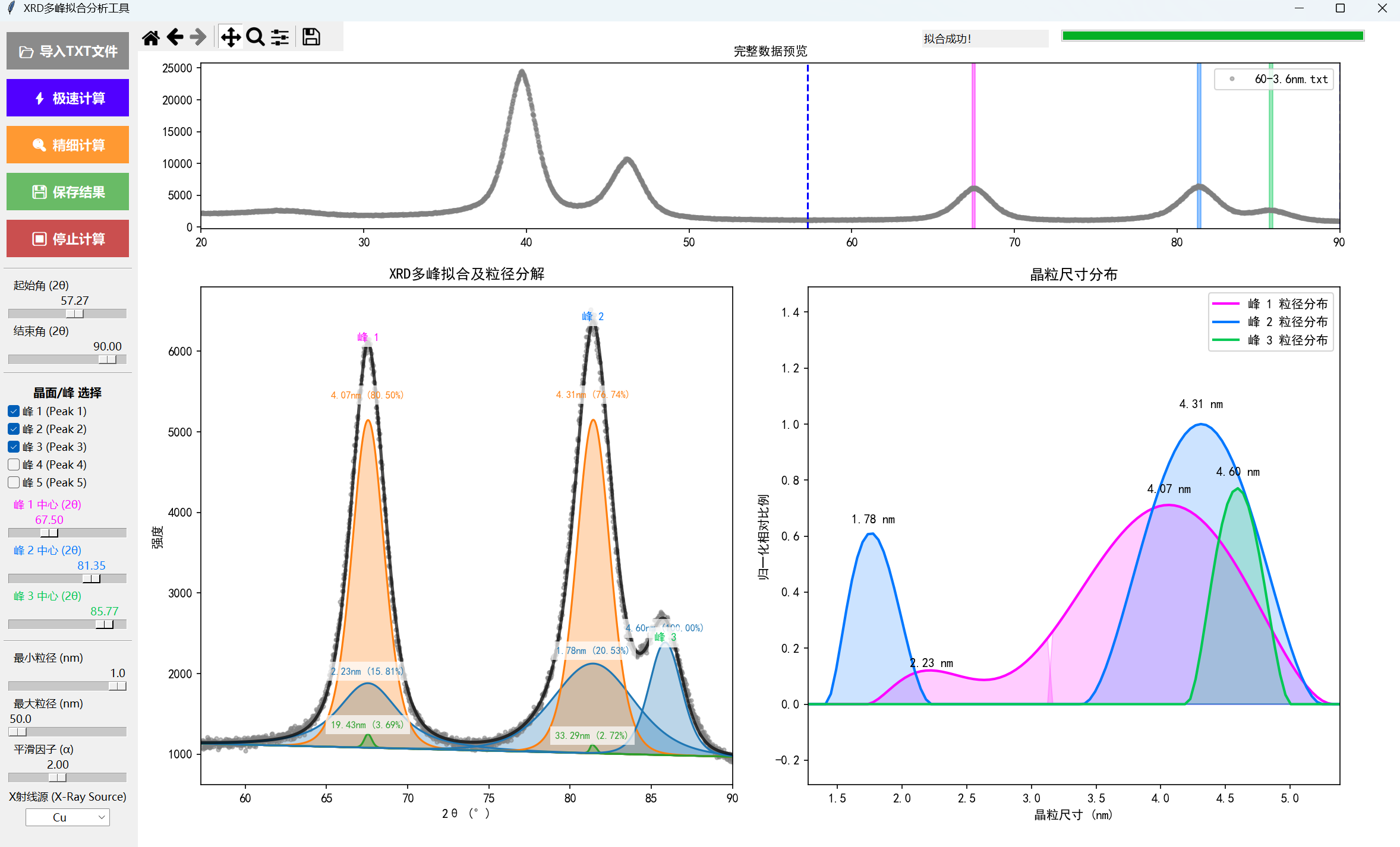Click the 保存结果 save results button

(68, 192)
